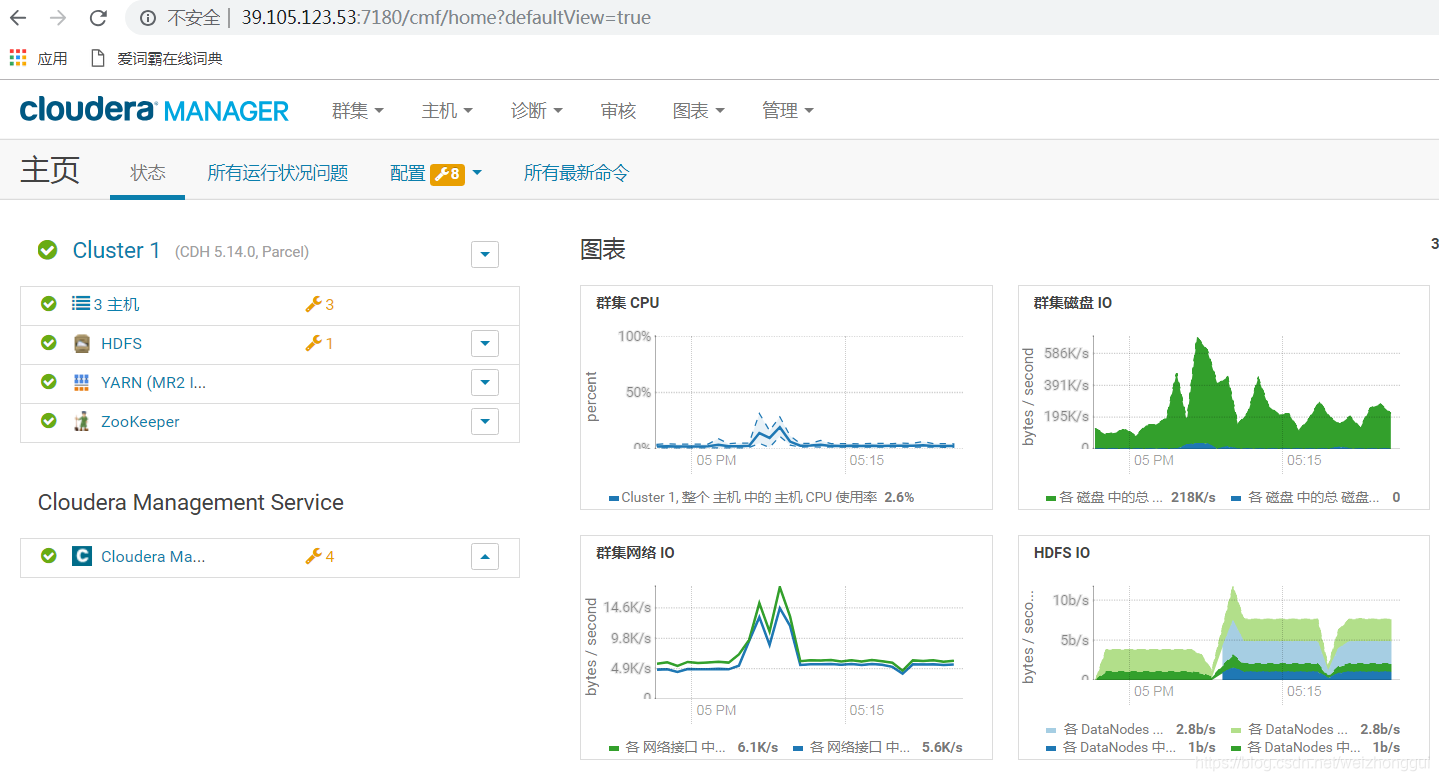Open the Cloudera Ma... service link
Viewport: 1439px width, 781px height.
[x=153, y=557]
